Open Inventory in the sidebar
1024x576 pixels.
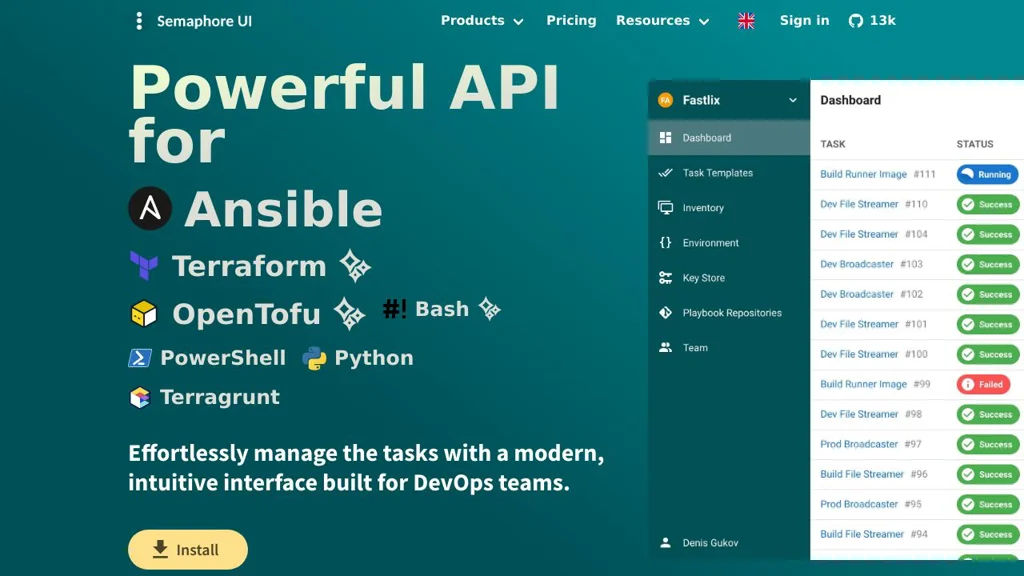(x=729, y=208)
